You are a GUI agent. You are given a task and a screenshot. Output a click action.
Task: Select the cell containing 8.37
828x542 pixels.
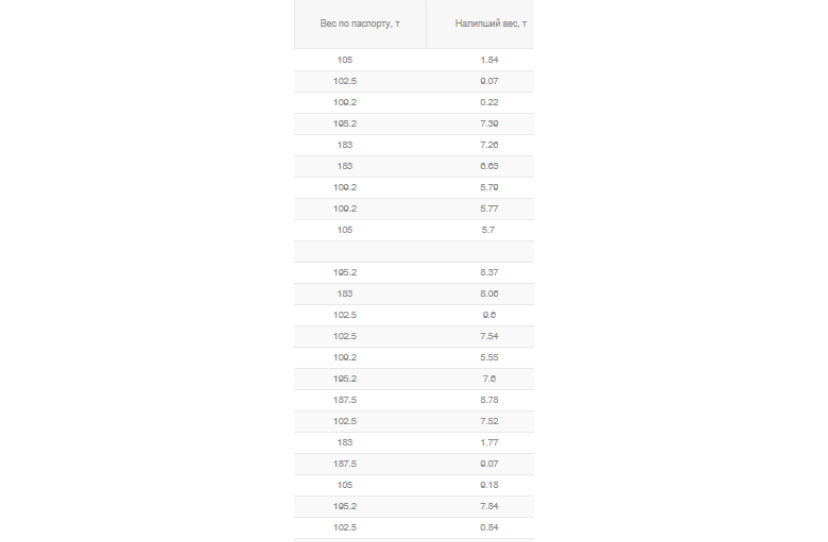coord(489,272)
